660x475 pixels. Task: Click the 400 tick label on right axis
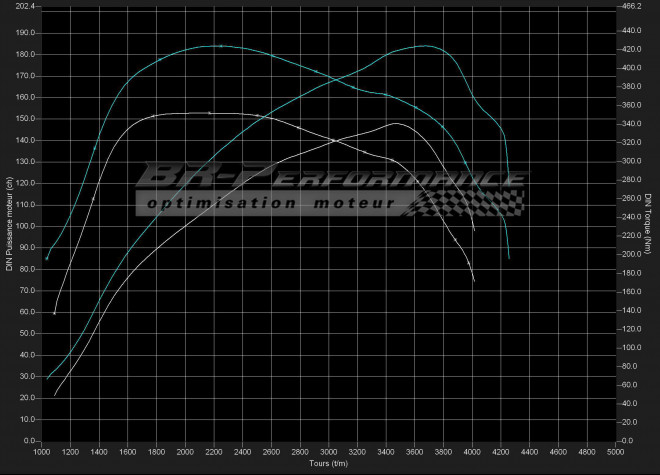(x=630, y=68)
